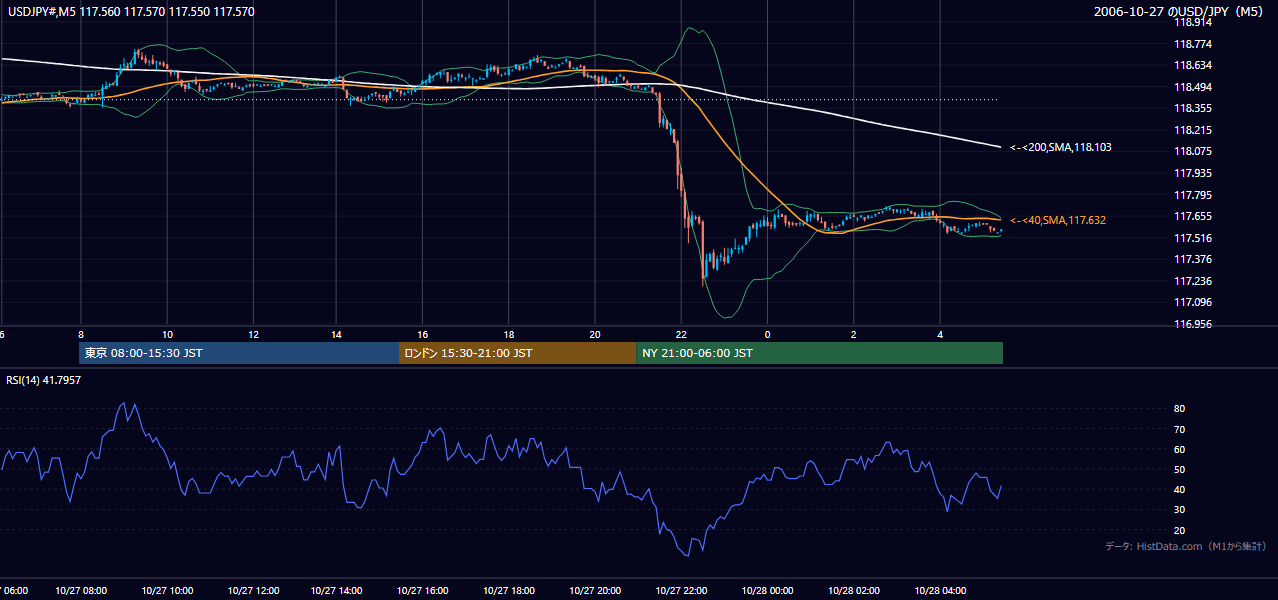Click price axis value 118.774

[x=1191, y=44]
